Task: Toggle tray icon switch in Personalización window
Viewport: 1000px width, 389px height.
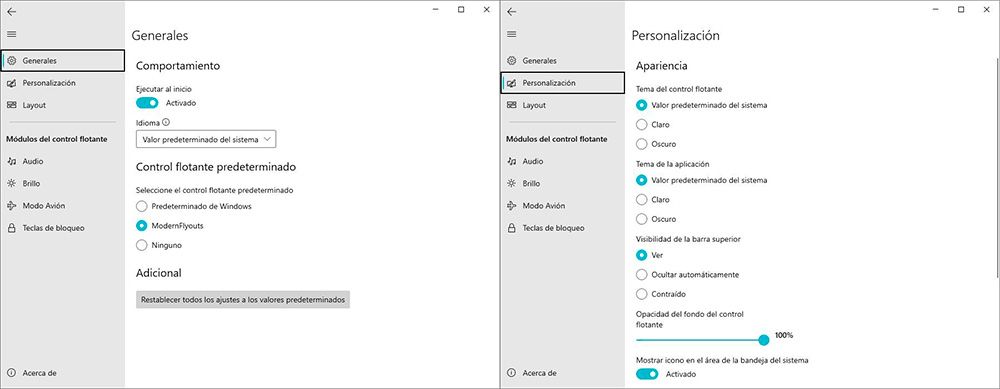Action: pos(647,374)
